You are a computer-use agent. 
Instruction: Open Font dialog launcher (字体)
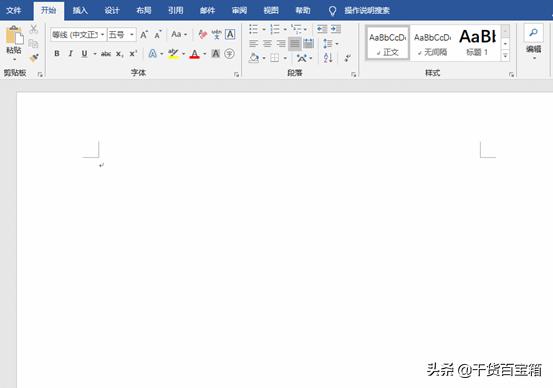pyautogui.click(x=236, y=74)
